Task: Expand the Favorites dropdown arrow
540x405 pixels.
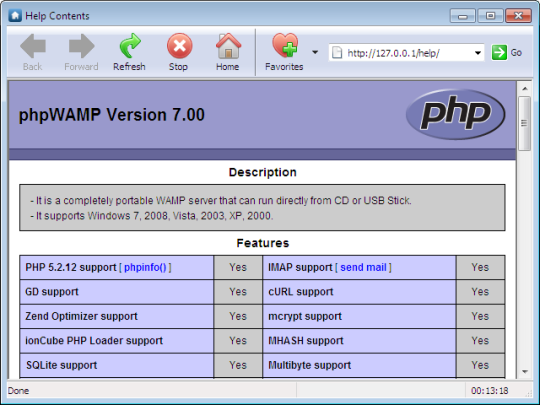Action: click(x=315, y=52)
